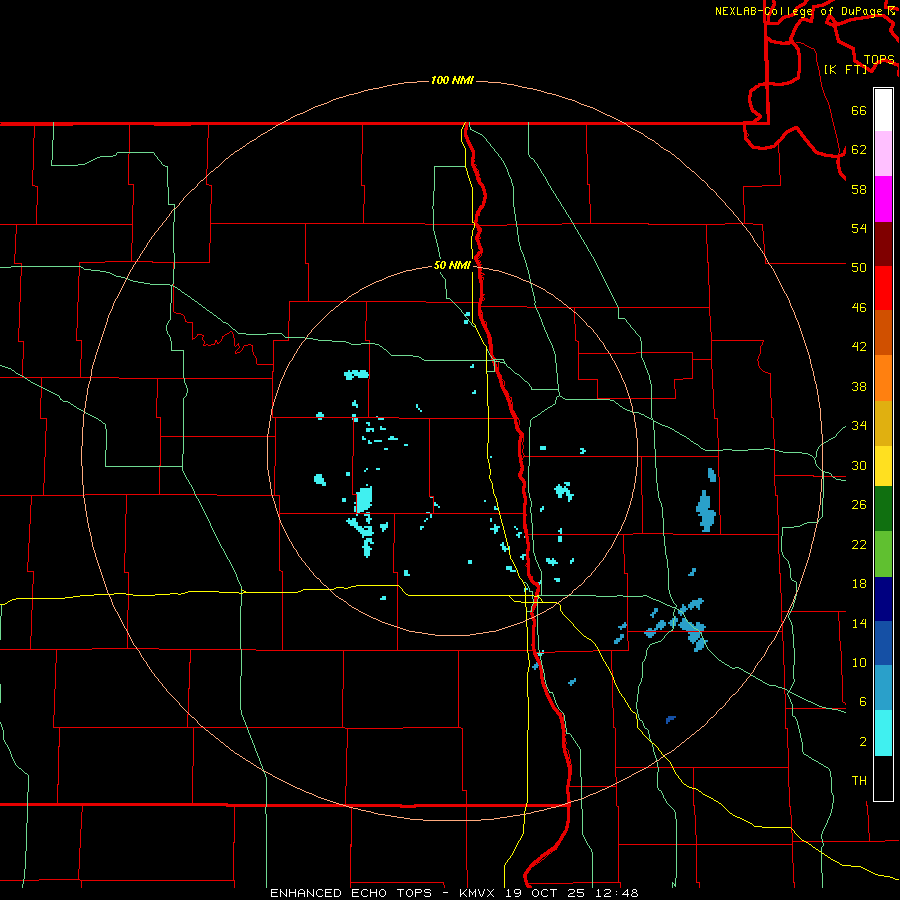Click the 12:48 timestamp in caption

pyautogui.click(x=617, y=893)
